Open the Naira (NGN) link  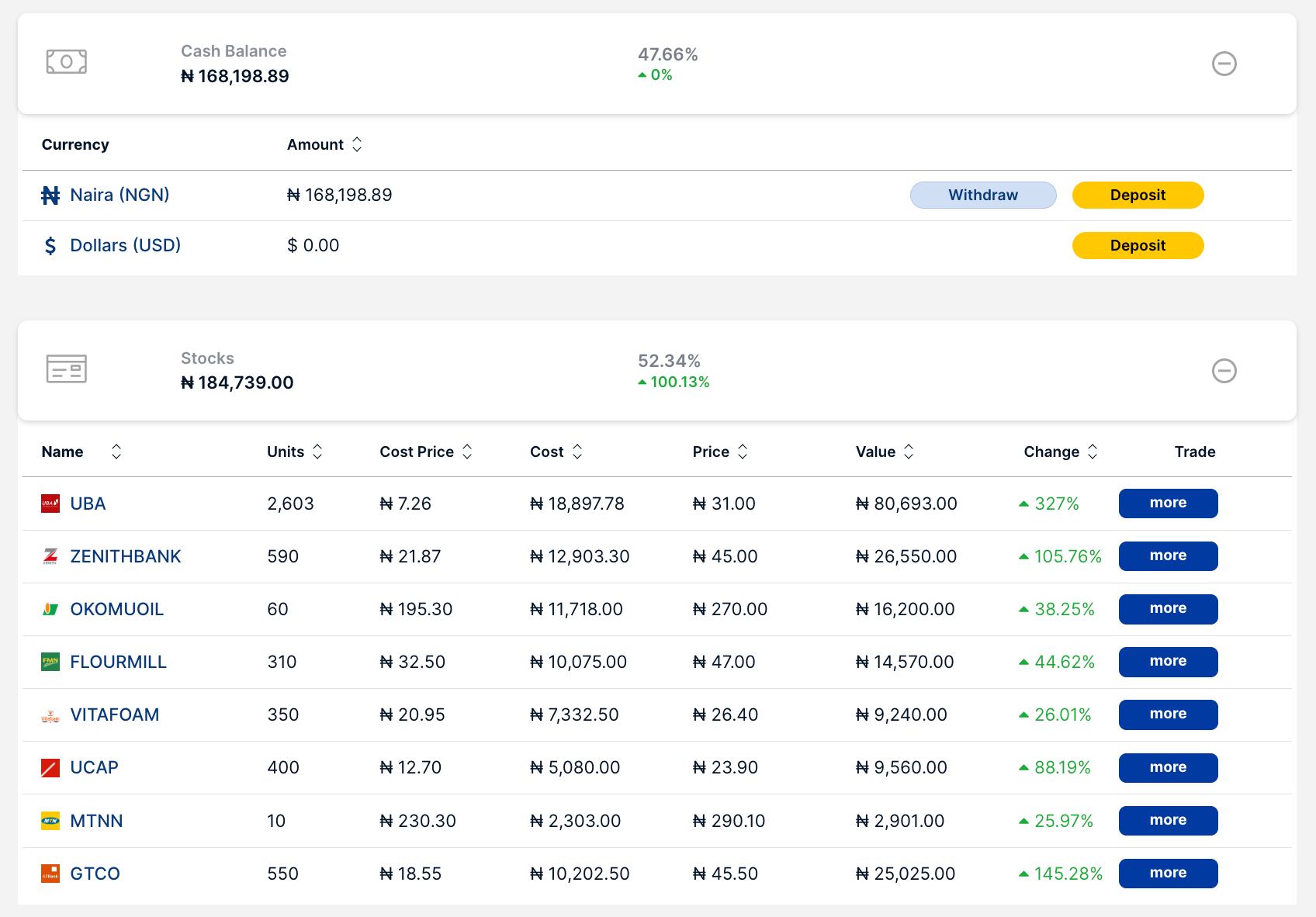click(119, 195)
